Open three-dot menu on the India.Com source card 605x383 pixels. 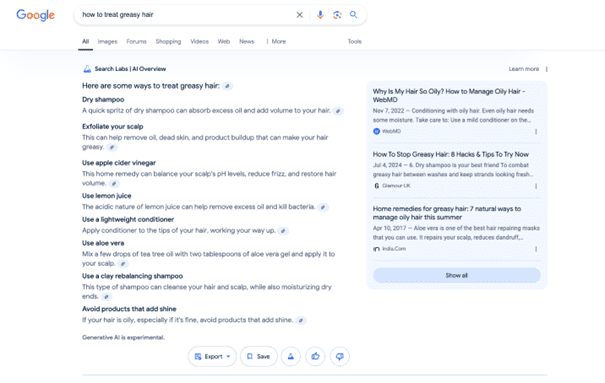pos(536,249)
